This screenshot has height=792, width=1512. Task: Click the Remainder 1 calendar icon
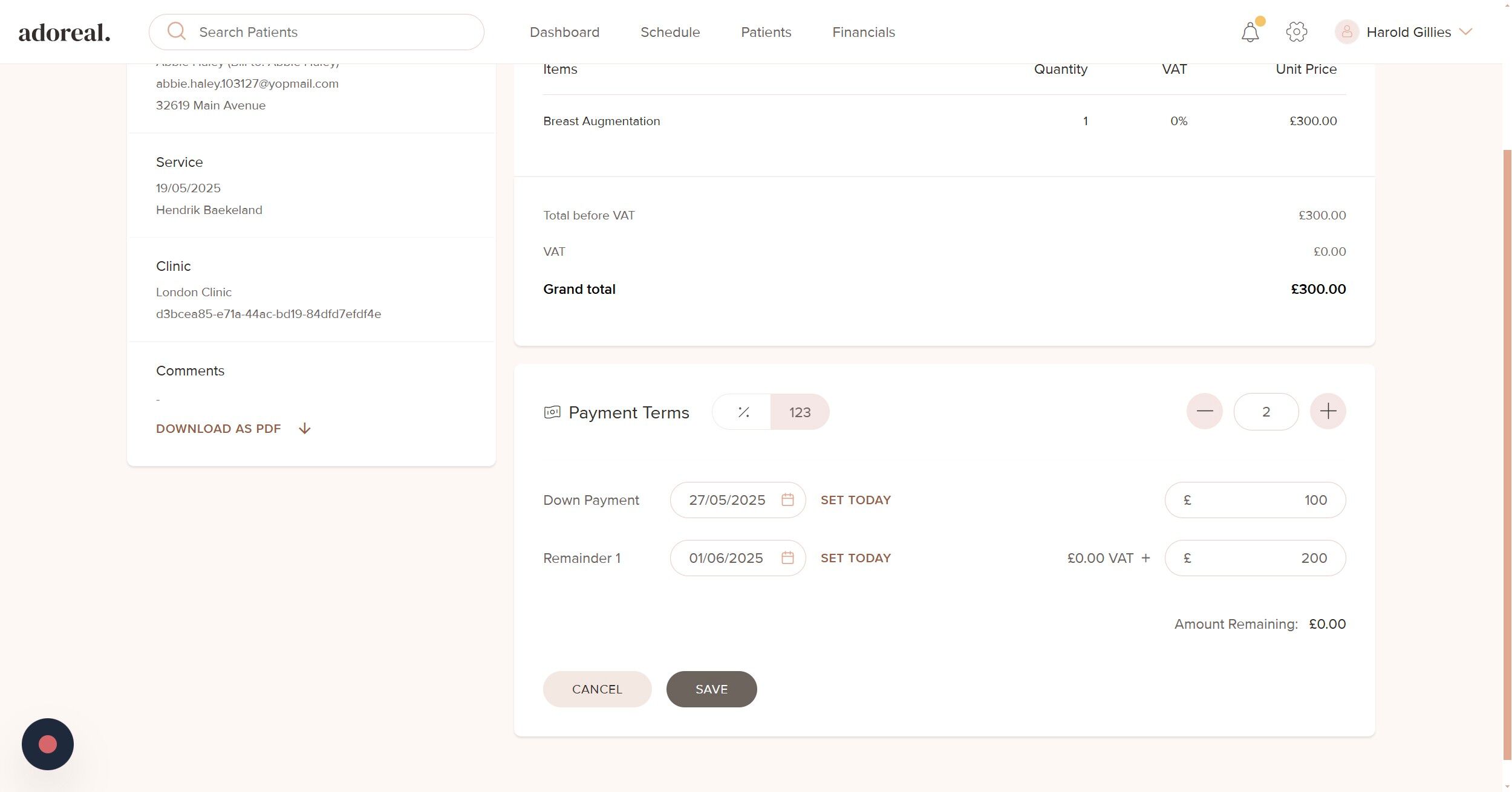point(787,558)
